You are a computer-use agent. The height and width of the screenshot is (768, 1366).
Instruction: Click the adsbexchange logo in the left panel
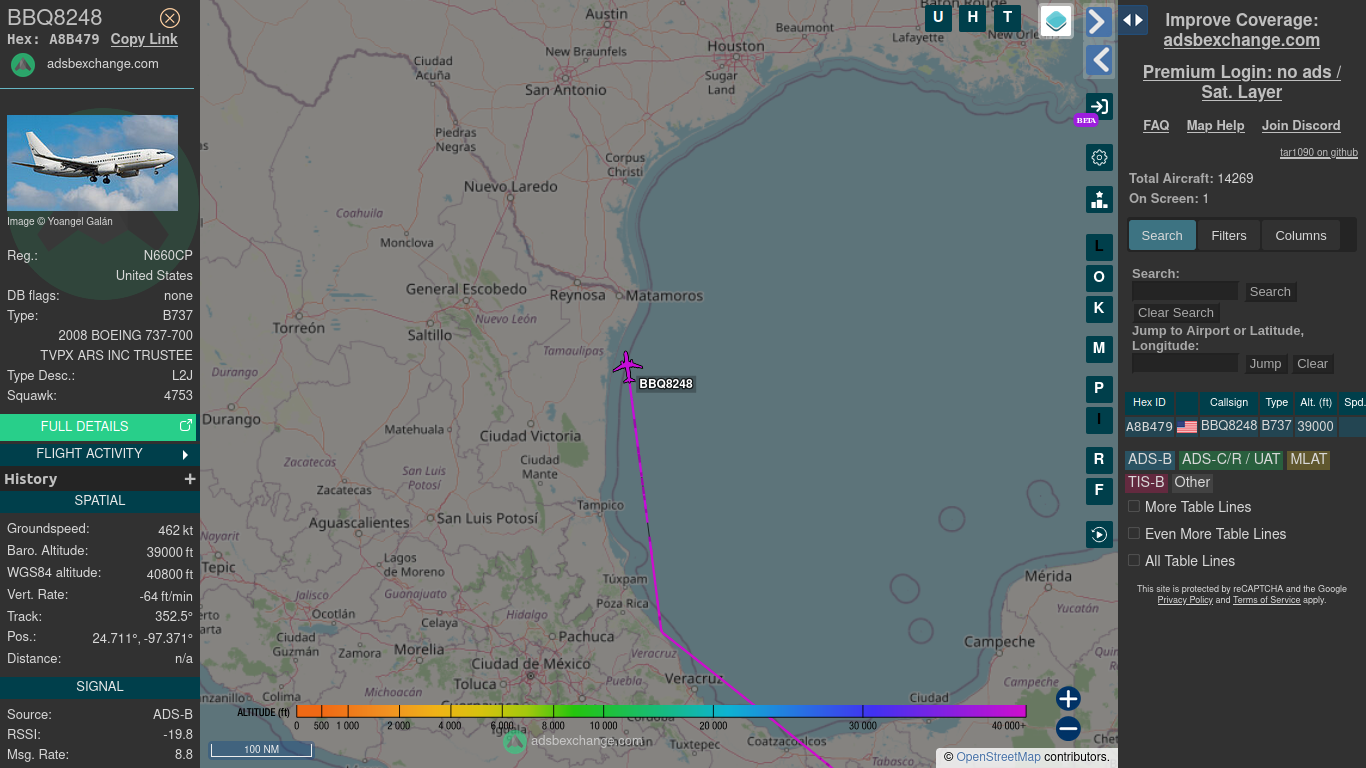coord(23,65)
